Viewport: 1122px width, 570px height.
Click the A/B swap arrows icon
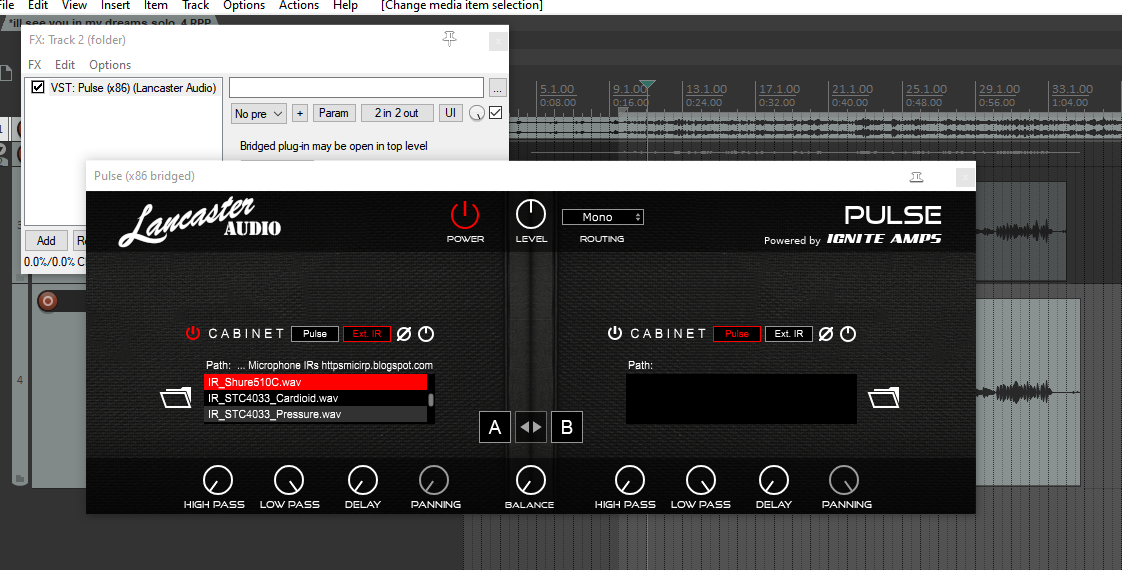click(x=531, y=427)
